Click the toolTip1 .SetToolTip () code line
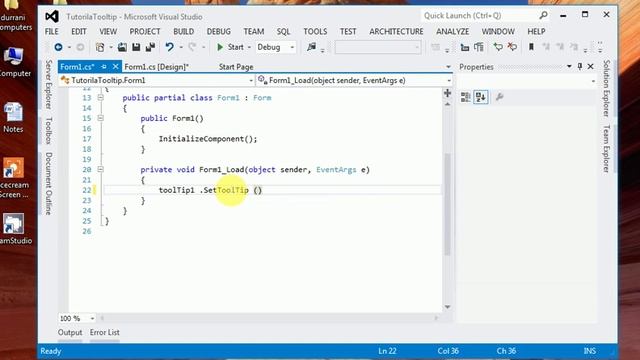 pyautogui.click(x=210, y=190)
